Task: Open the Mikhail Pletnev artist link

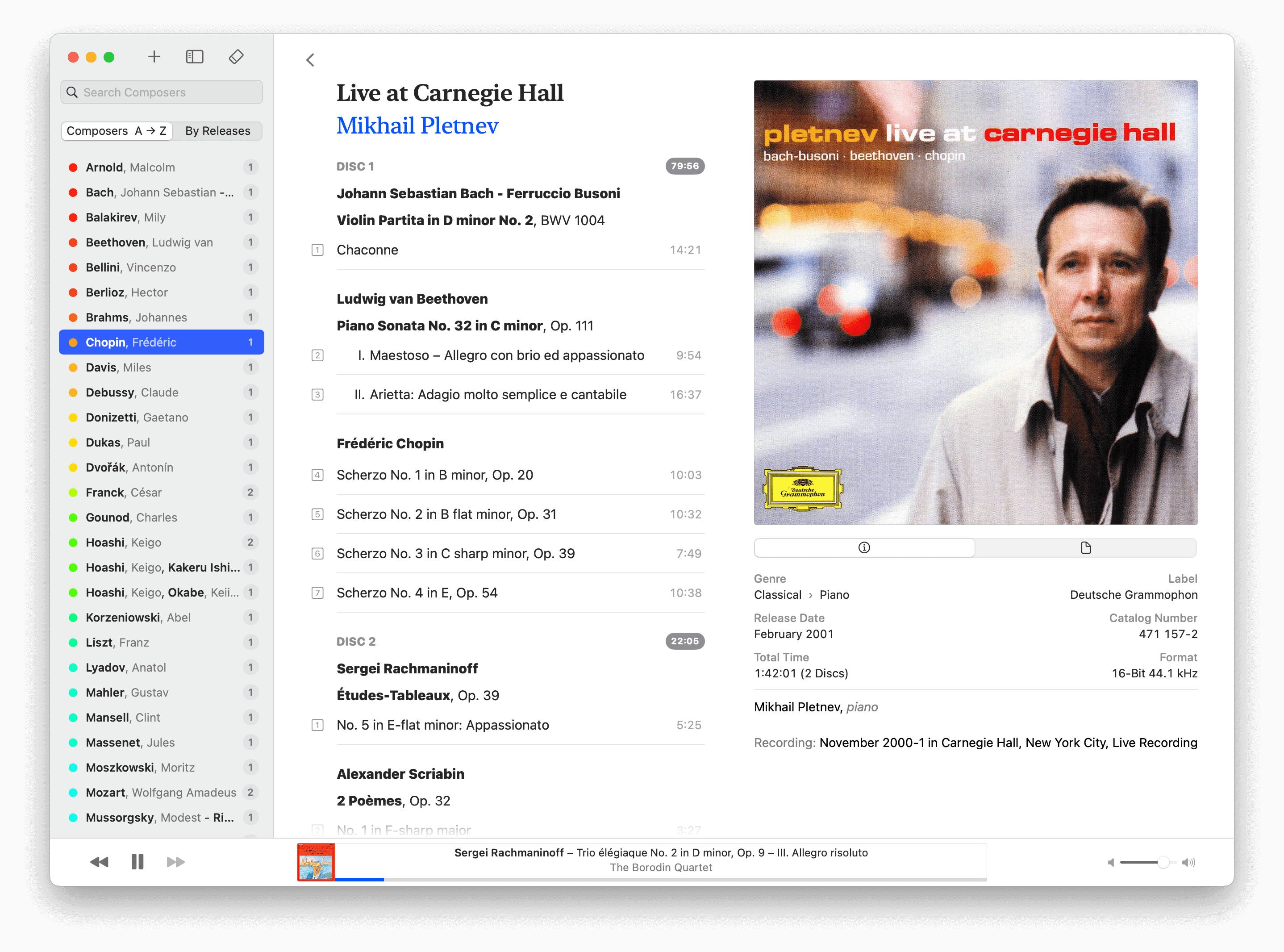Action: click(x=417, y=125)
